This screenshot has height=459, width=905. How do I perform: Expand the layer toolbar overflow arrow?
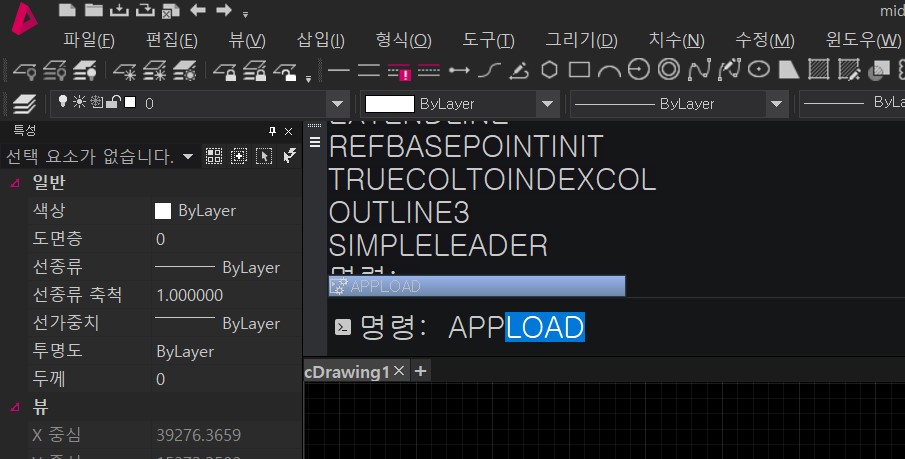[308, 79]
